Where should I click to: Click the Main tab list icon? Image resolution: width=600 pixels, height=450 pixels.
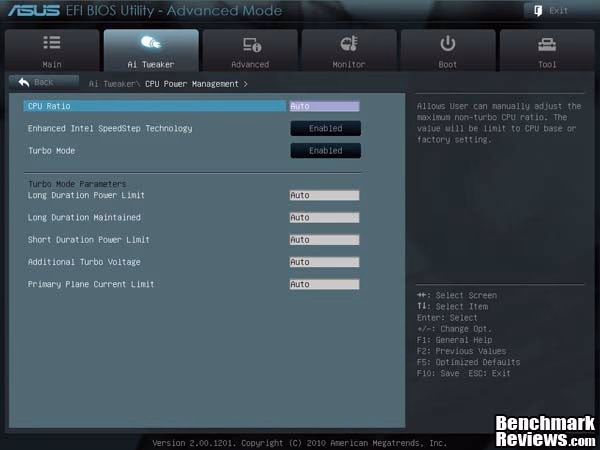(x=52, y=42)
